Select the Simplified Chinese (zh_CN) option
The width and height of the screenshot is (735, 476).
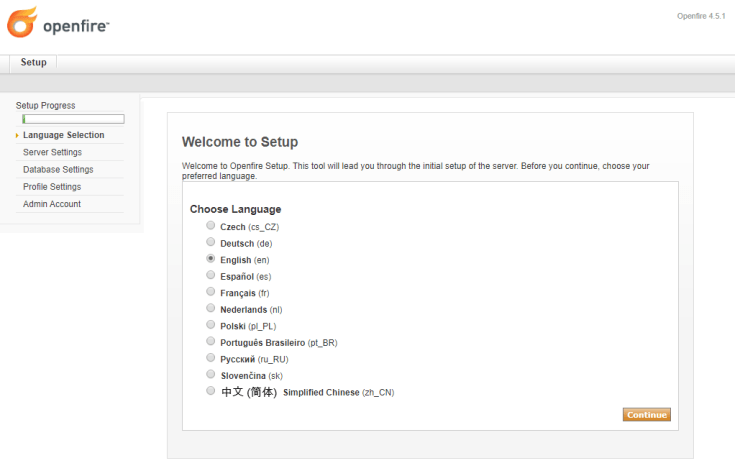(210, 391)
